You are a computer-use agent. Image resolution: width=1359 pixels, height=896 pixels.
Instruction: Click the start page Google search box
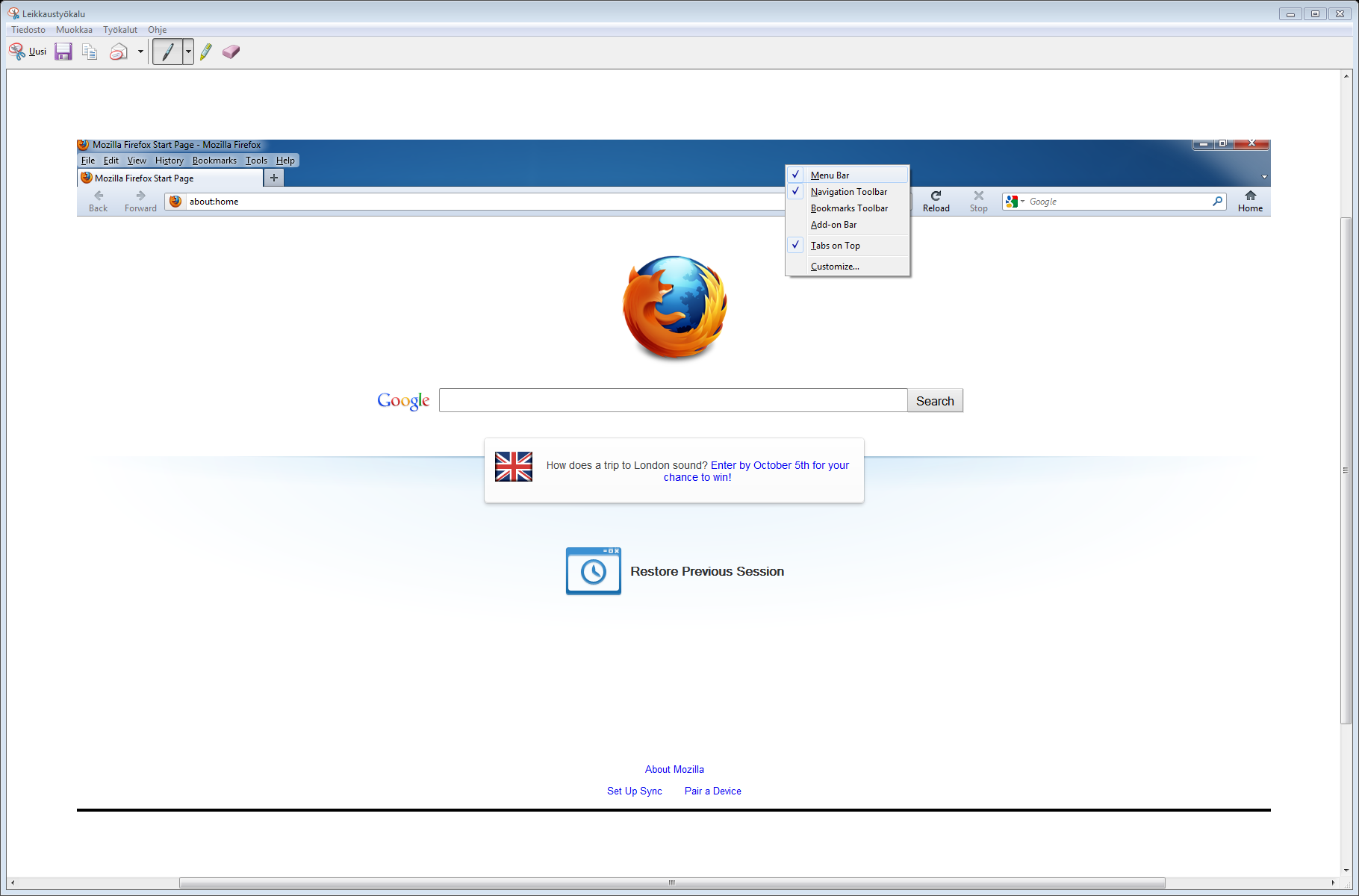(673, 400)
